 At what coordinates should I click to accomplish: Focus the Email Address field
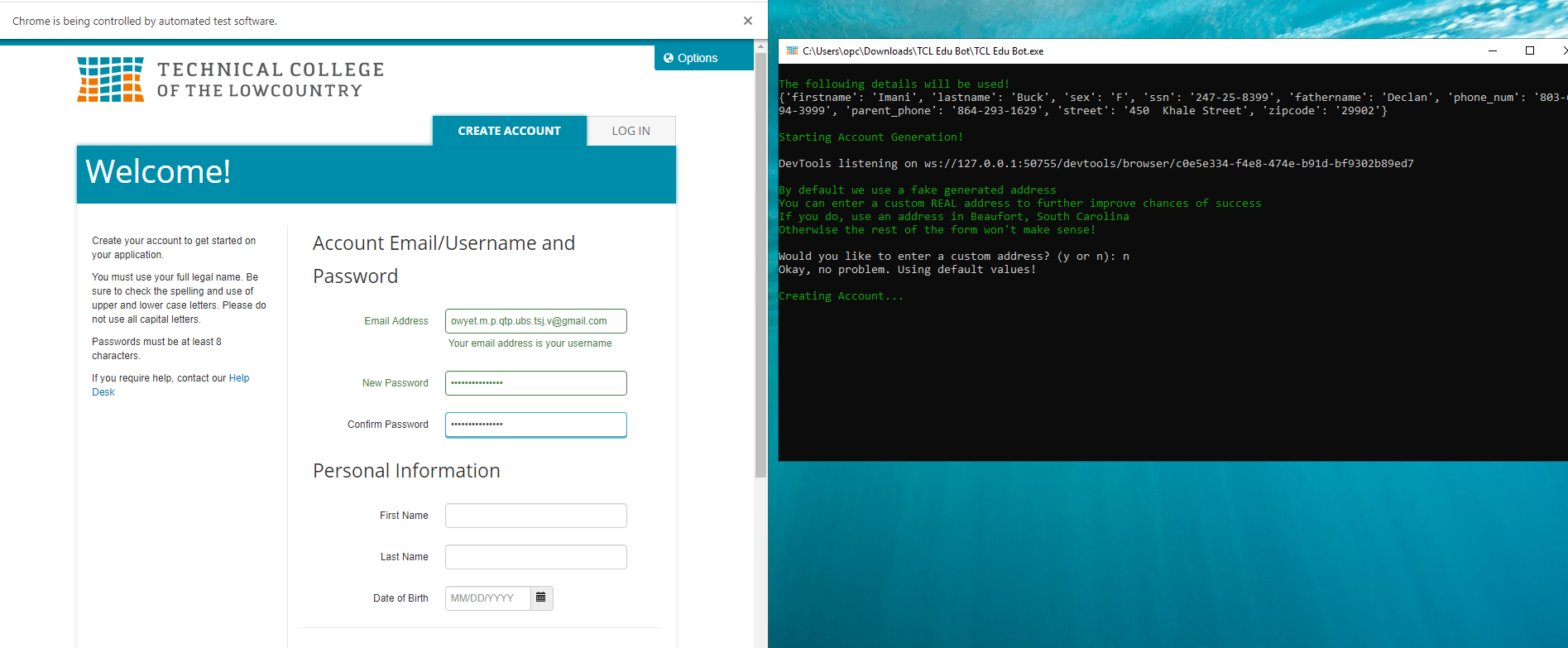(x=535, y=321)
